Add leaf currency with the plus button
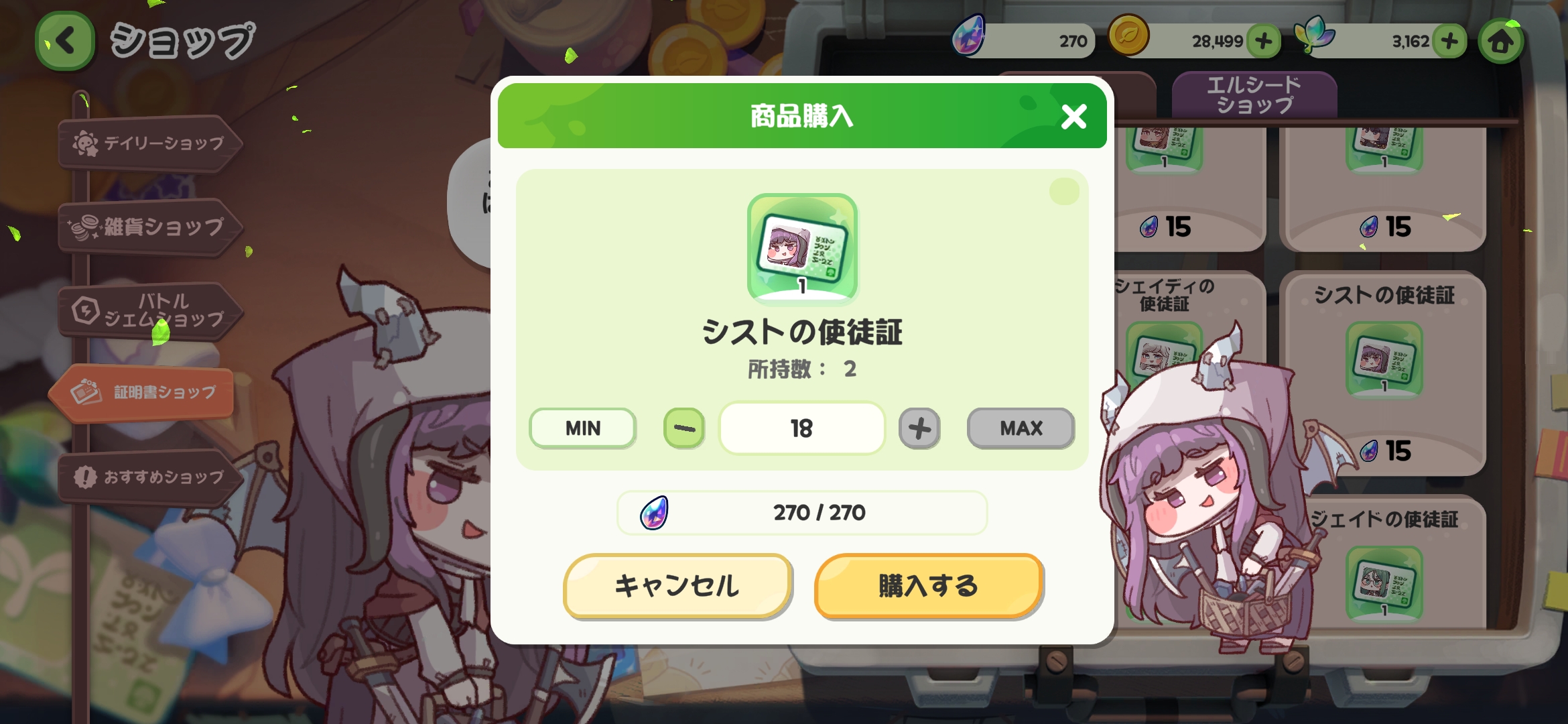 click(x=1449, y=42)
